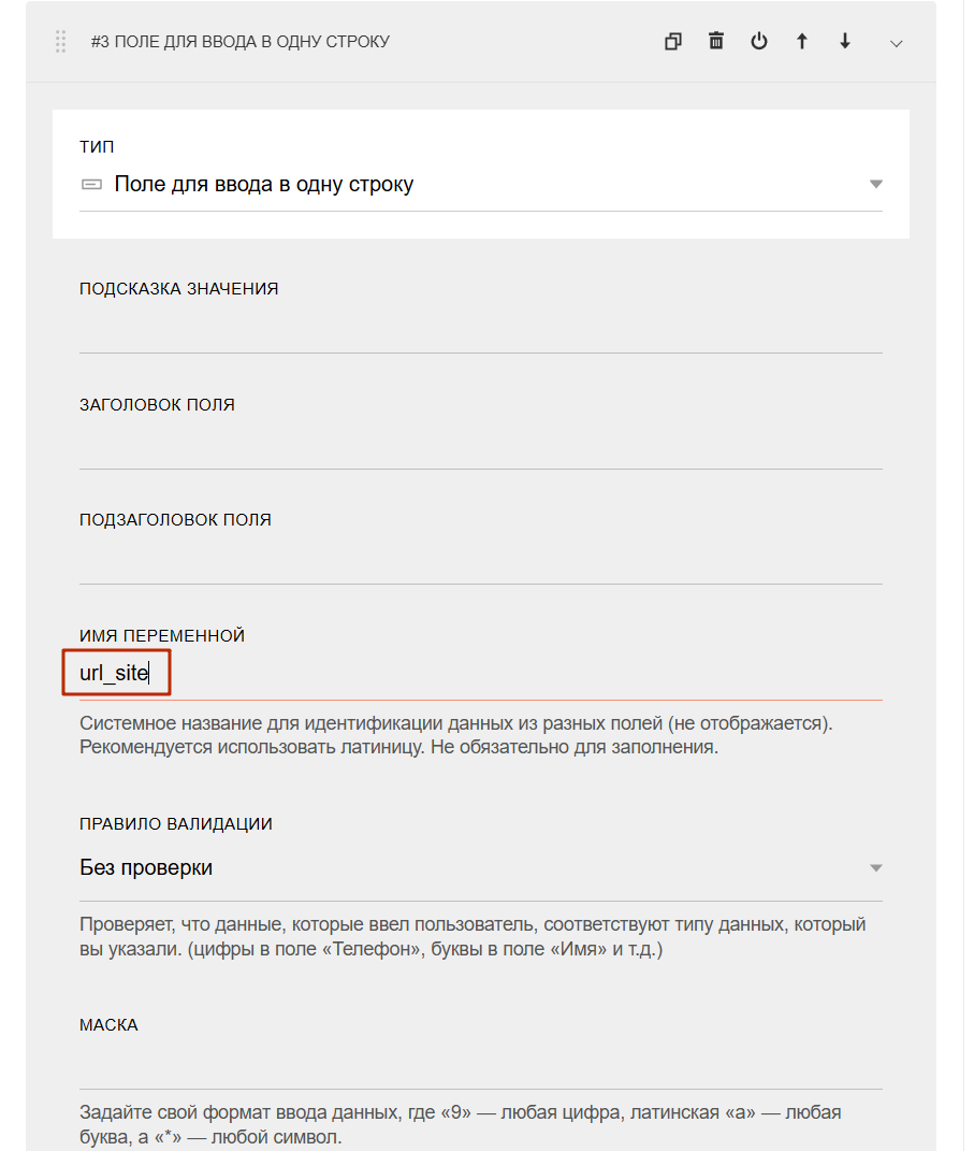
Task: Move field down with down arrow
Action: [845, 41]
